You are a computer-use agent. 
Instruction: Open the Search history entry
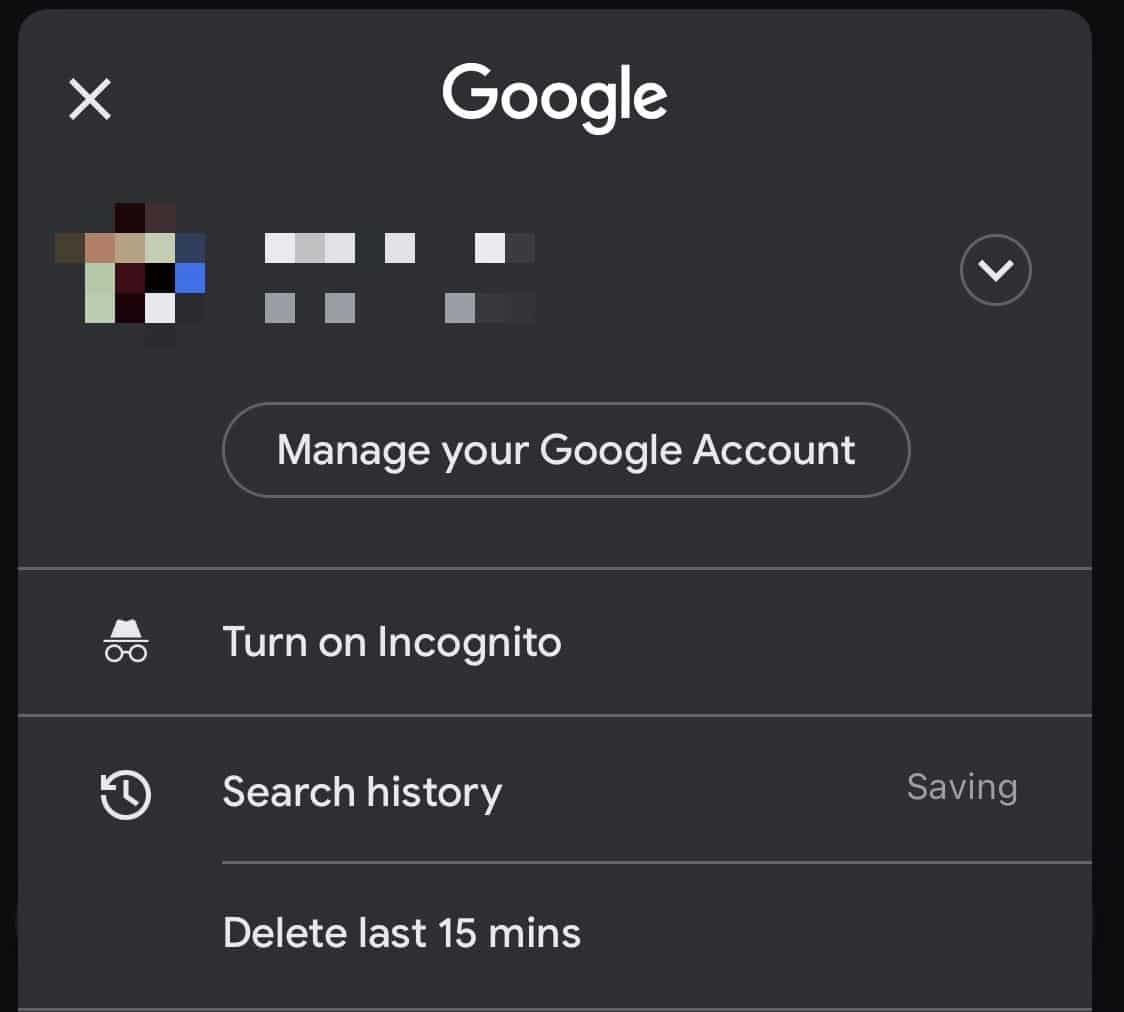pos(362,793)
